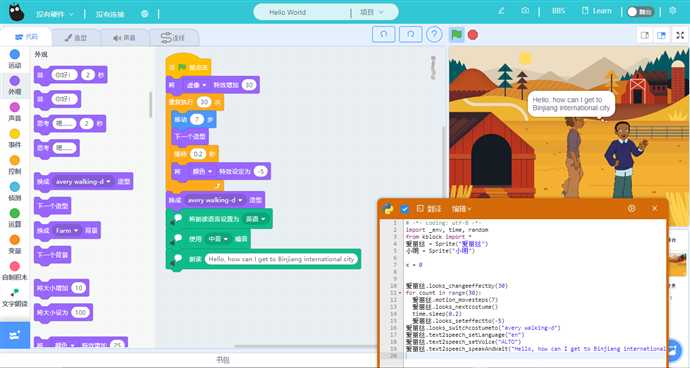Open help with the question mark icon
The height and width of the screenshot is (368, 690).
point(434,34)
